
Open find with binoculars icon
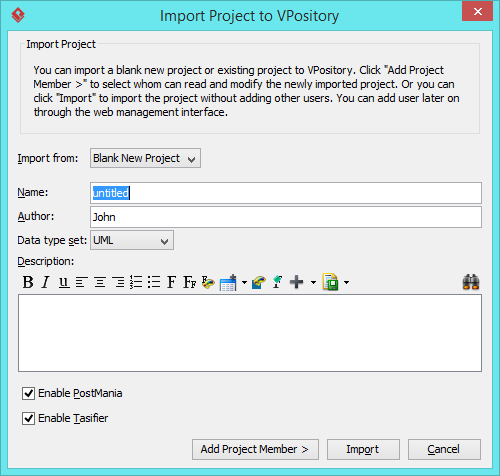tap(471, 282)
